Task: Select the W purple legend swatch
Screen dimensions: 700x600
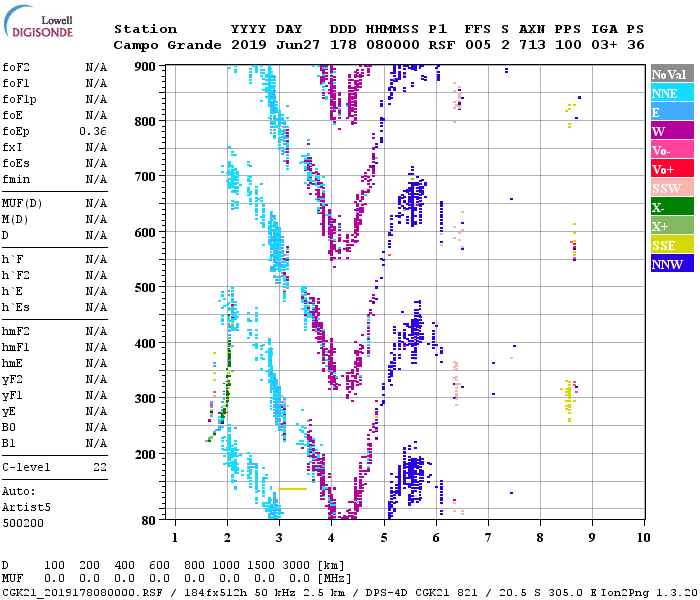Action: pyautogui.click(x=672, y=131)
